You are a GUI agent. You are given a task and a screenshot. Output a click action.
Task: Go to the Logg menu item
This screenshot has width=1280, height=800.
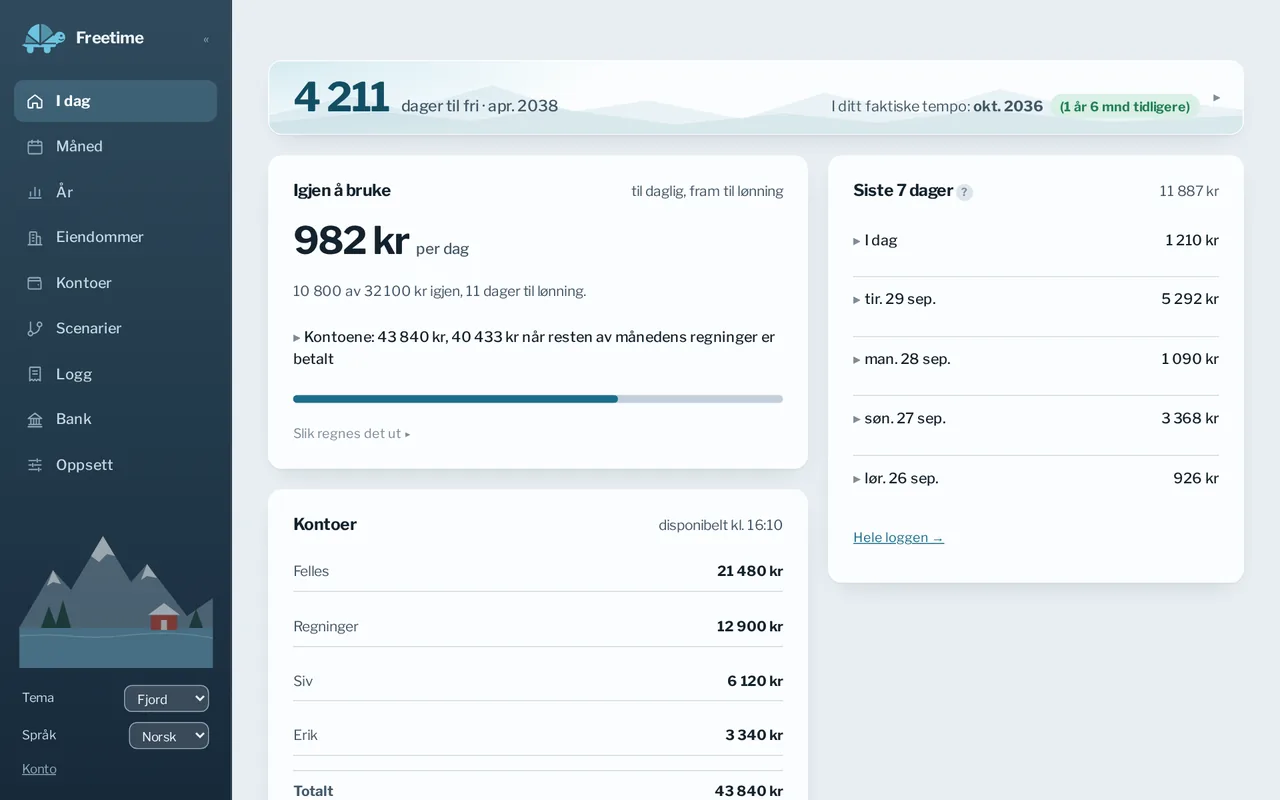115,374
